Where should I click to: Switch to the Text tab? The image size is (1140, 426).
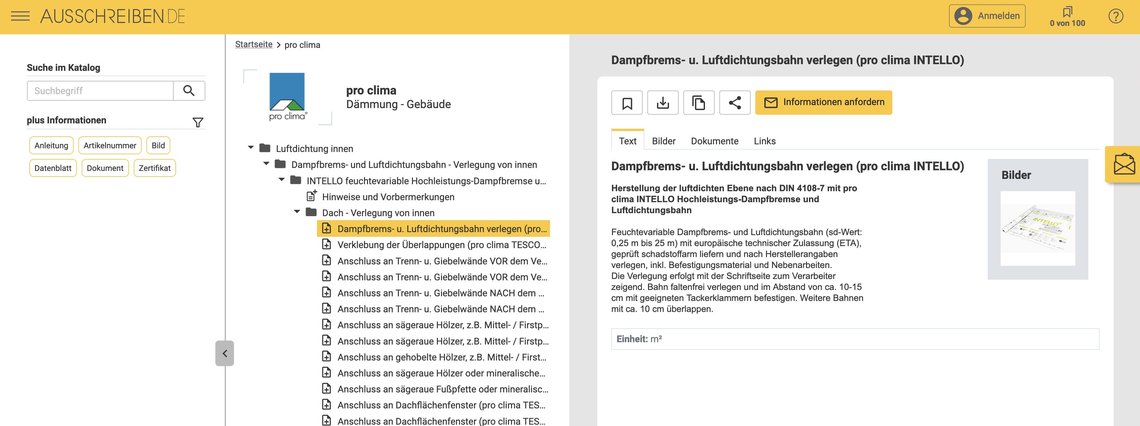click(627, 141)
